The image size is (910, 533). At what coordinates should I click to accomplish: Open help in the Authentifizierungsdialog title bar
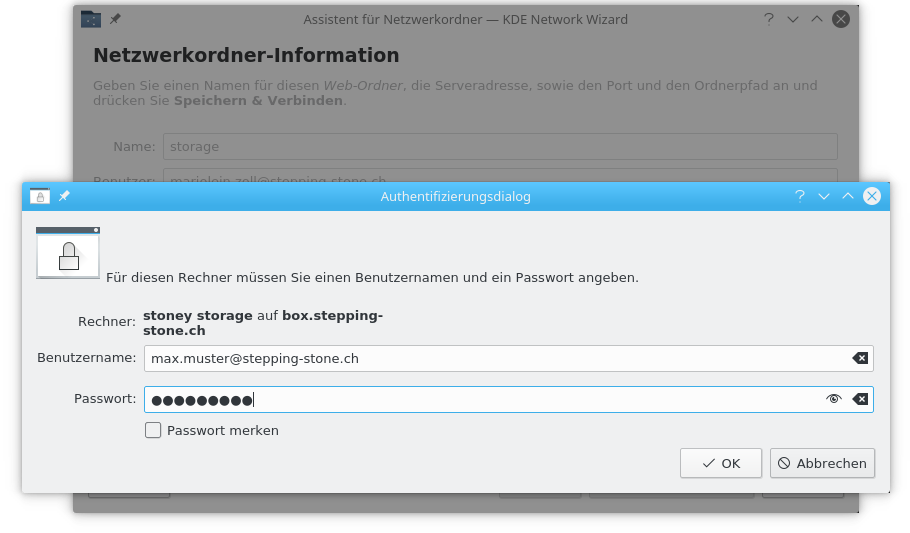coord(800,196)
